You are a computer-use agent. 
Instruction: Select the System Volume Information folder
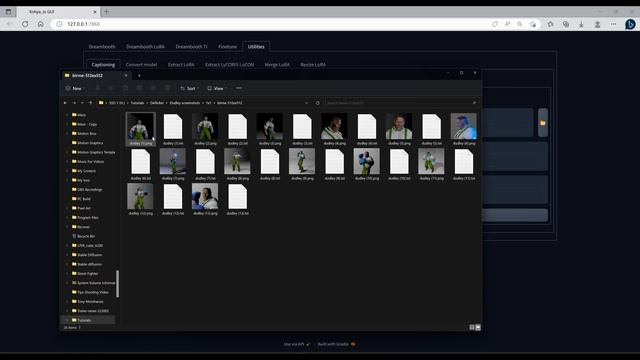click(93, 283)
